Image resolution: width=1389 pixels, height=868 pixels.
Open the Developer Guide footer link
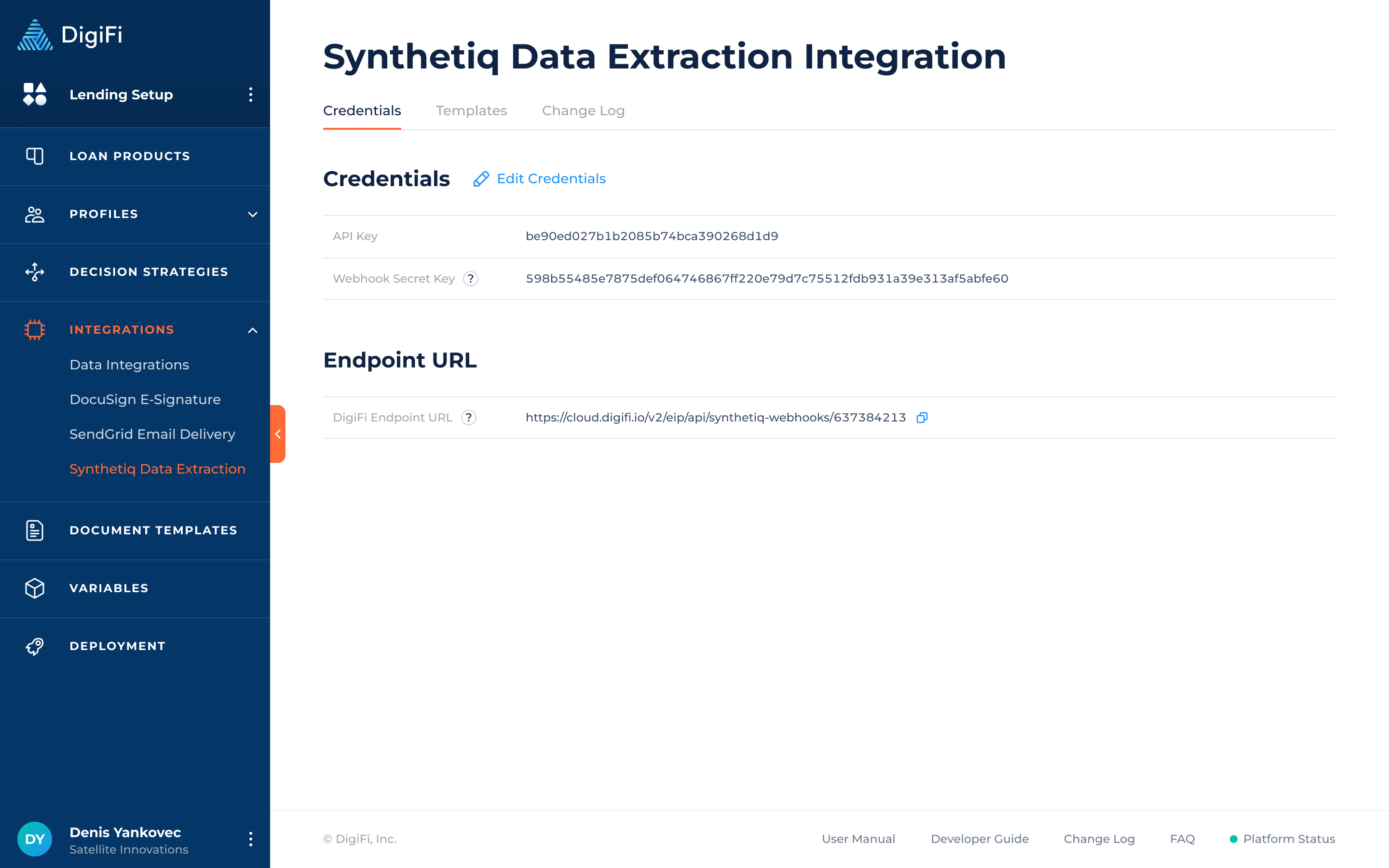[979, 839]
